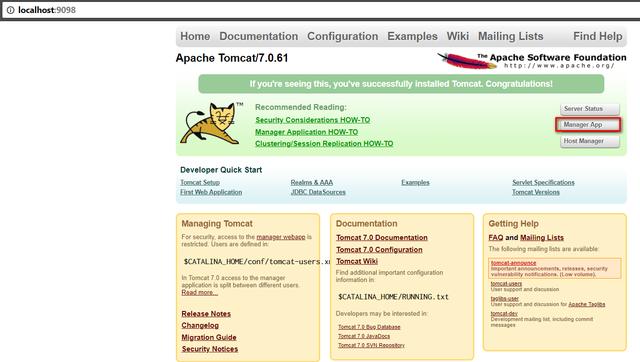Open the JDBC DataSources link

[x=318, y=192]
